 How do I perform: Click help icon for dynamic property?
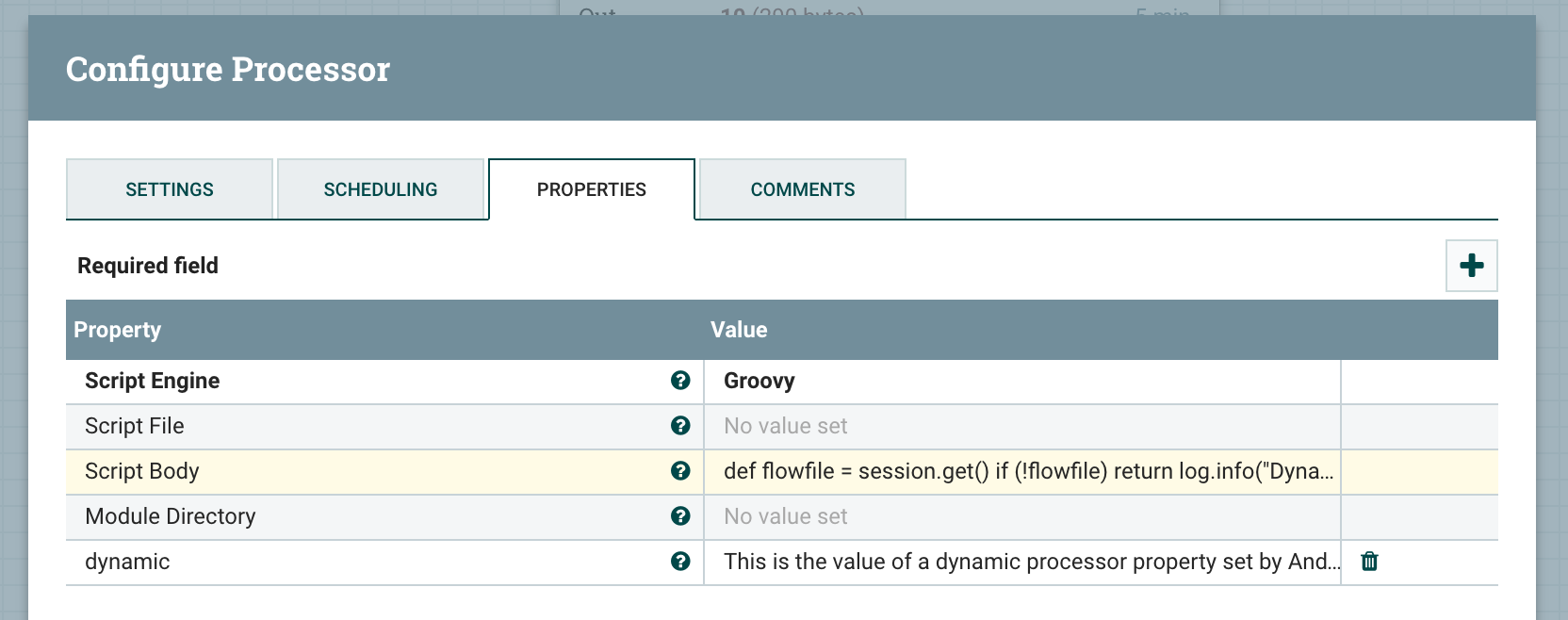680,561
